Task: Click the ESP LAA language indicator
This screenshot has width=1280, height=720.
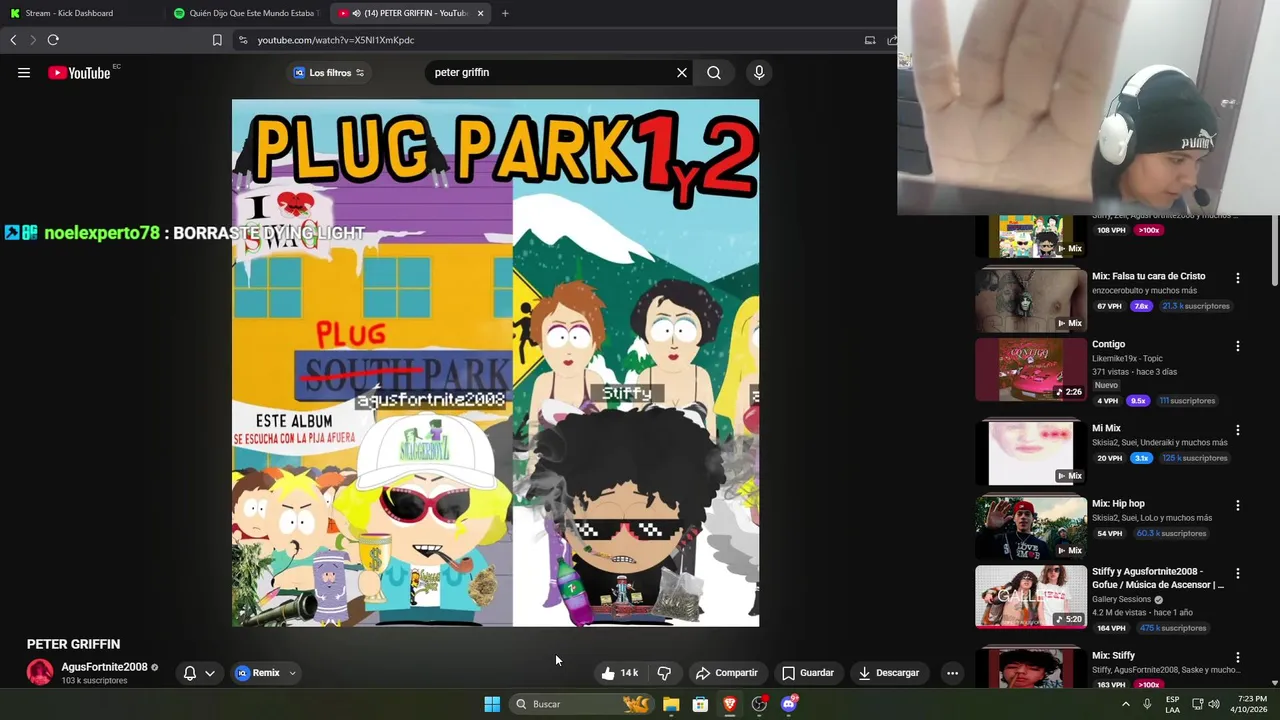Action: click(1173, 704)
